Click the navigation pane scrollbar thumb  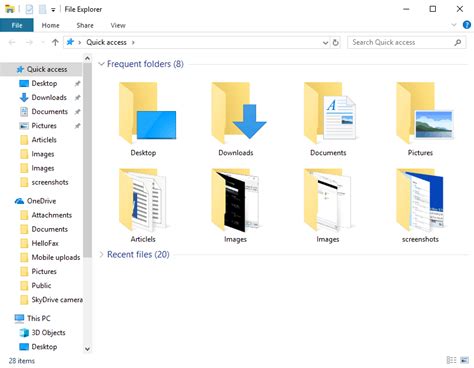click(x=87, y=160)
